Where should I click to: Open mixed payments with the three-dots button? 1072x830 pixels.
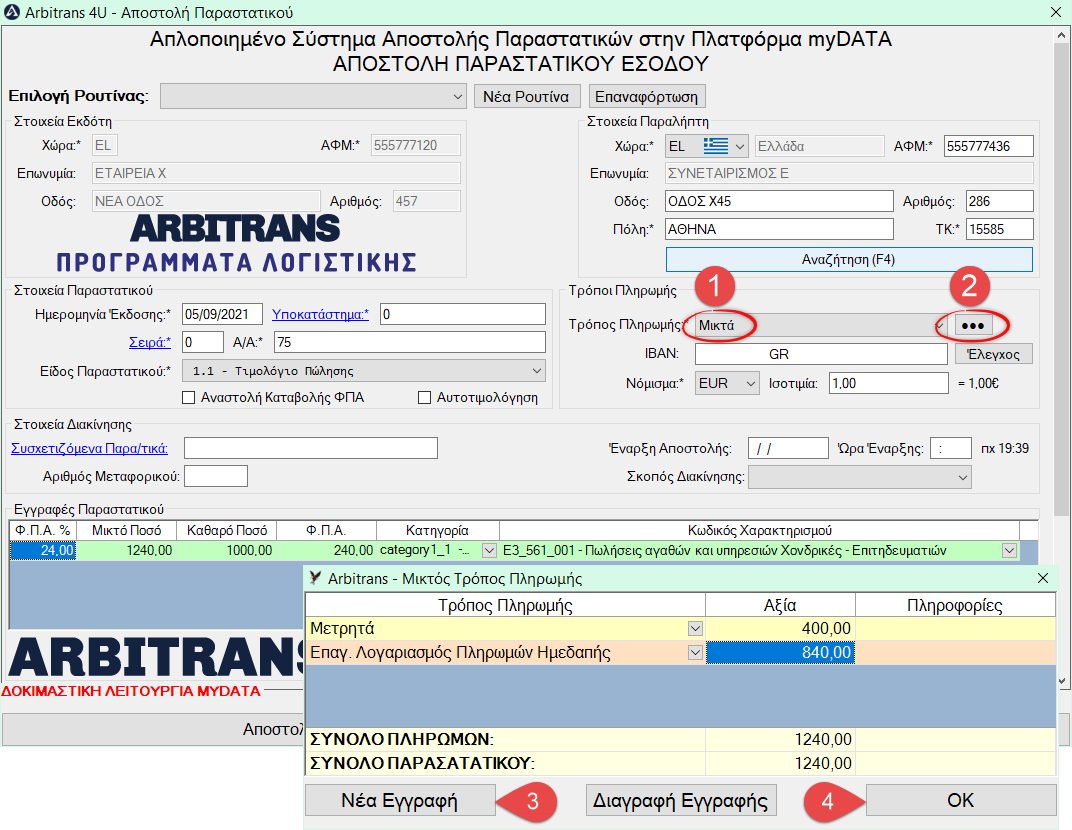973,325
